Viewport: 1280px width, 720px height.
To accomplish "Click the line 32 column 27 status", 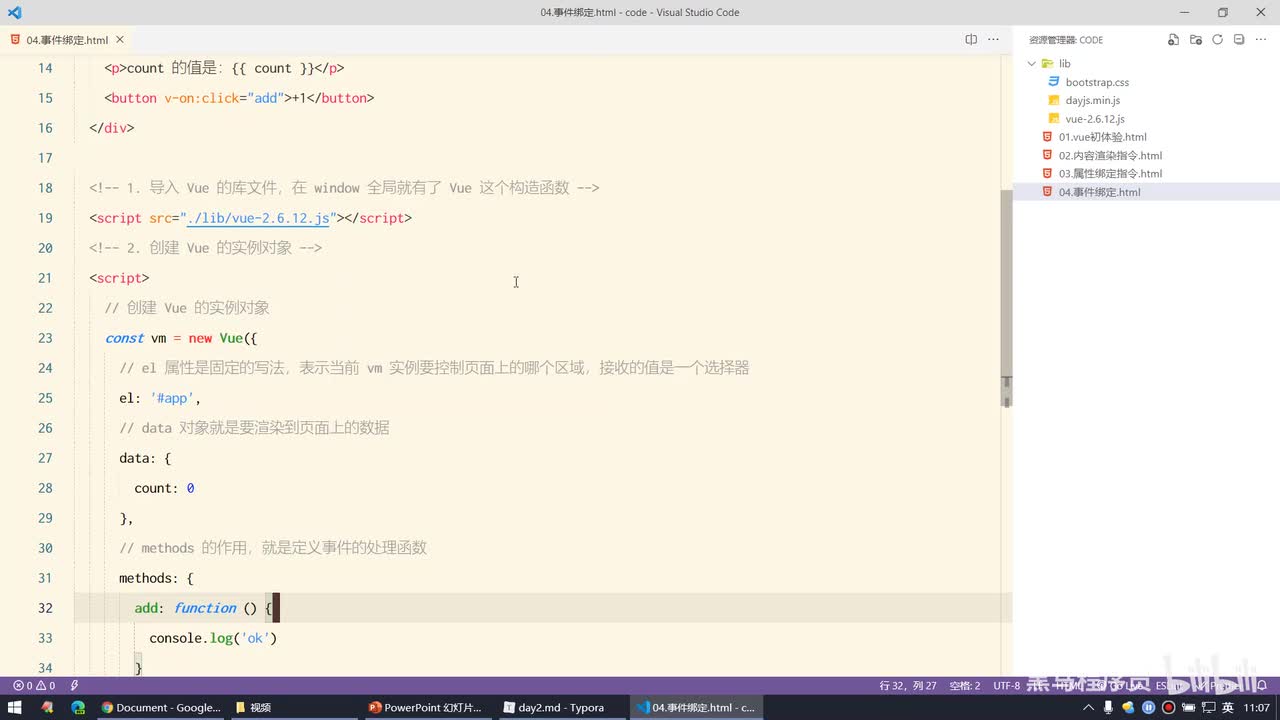I will tap(908, 686).
